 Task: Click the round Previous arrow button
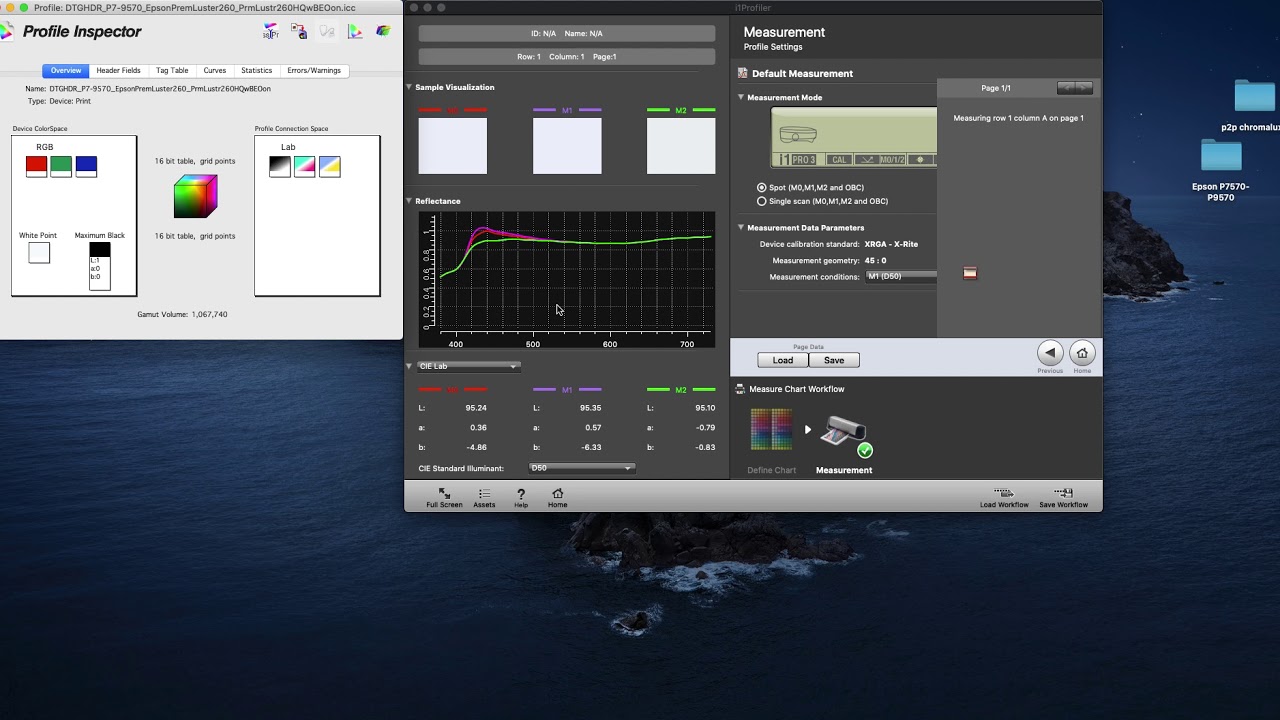[1050, 353]
